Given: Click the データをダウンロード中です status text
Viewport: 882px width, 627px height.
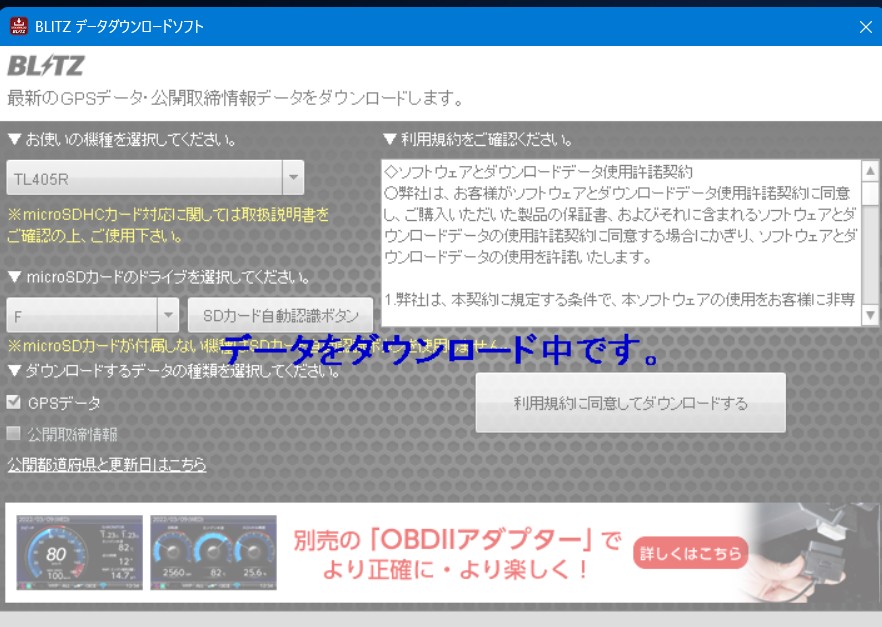Looking at the screenshot, I should point(439,350).
